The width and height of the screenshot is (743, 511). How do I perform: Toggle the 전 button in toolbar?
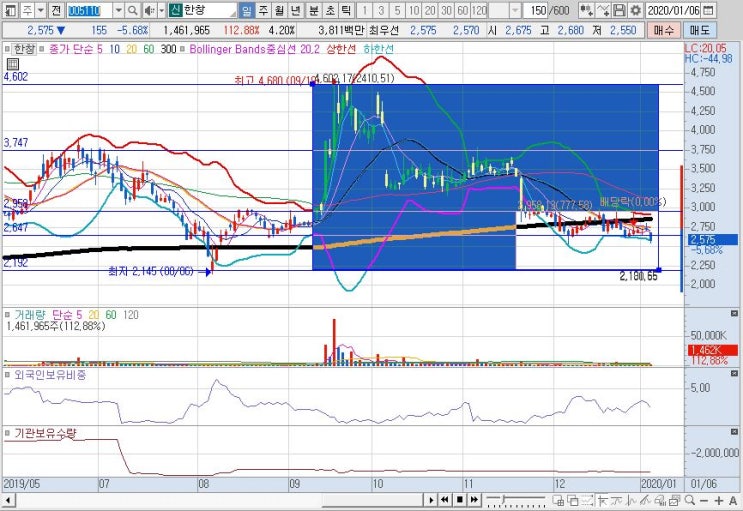[56, 10]
